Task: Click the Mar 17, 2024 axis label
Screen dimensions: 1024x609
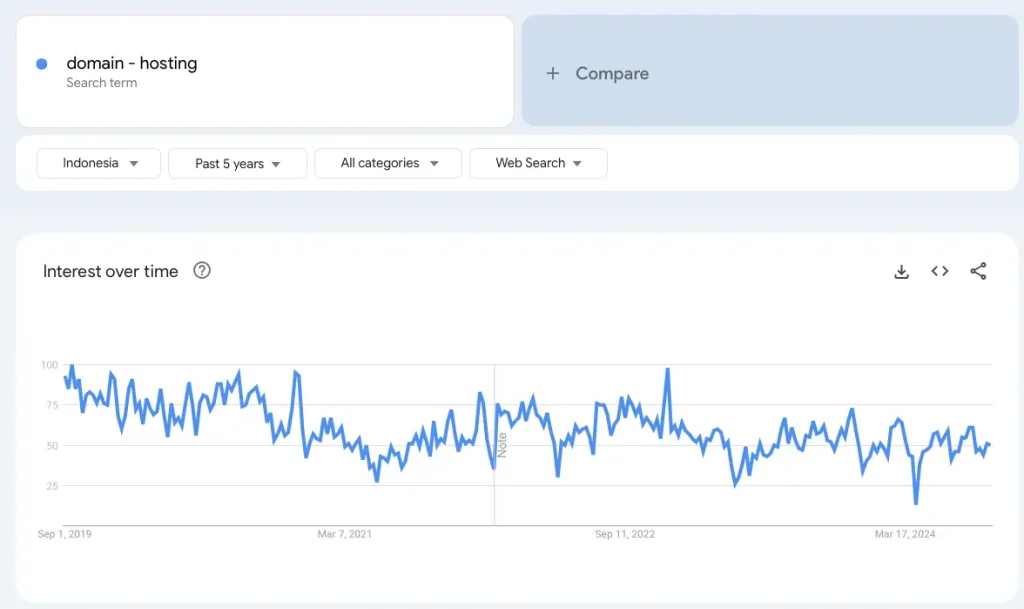Action: [905, 534]
